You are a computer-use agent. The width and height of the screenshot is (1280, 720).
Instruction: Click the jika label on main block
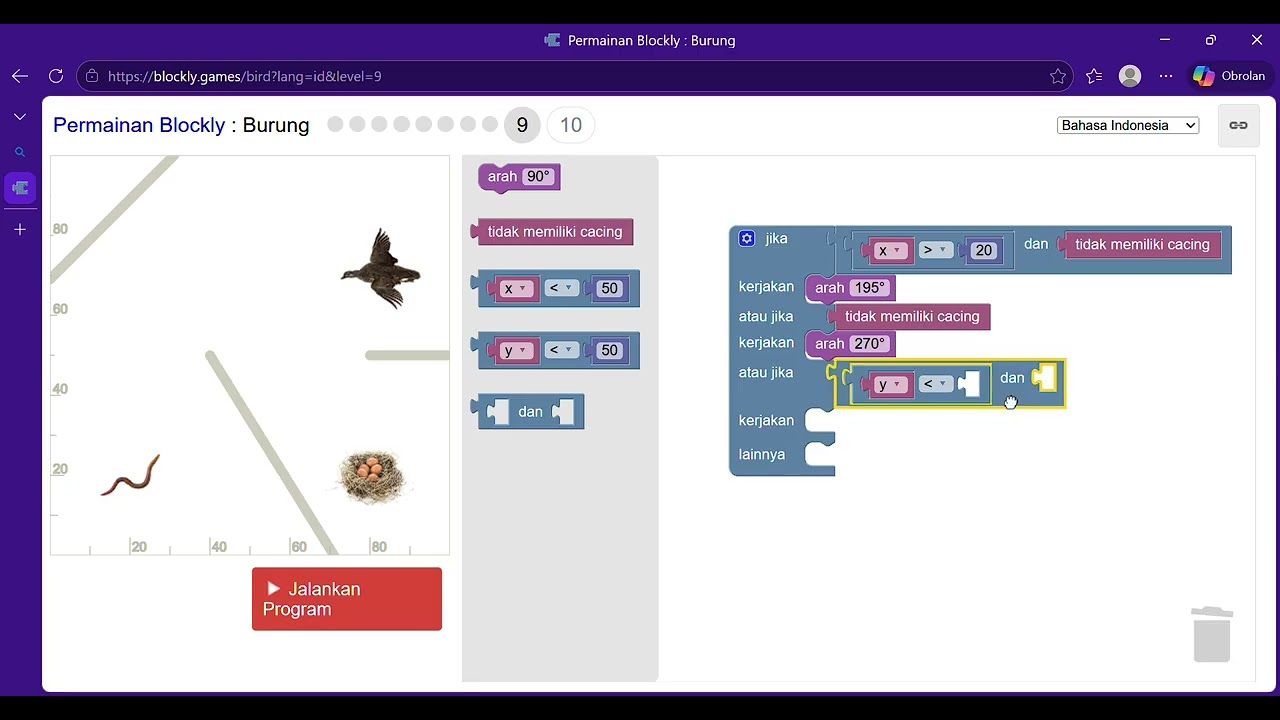776,238
